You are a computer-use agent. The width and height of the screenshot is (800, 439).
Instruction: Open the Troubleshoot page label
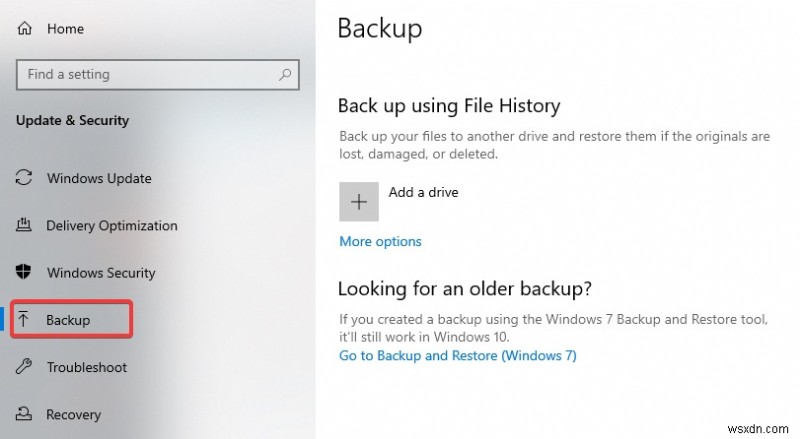[x=87, y=367]
